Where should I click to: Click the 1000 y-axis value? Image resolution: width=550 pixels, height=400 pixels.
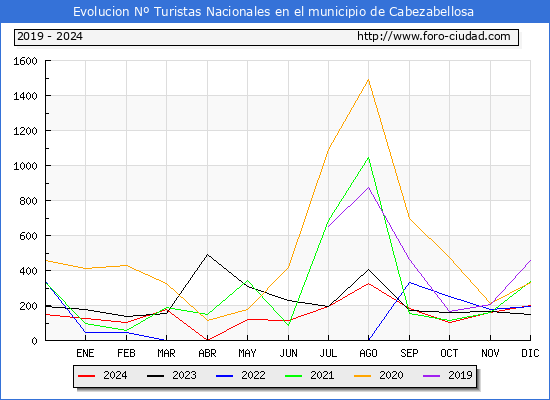click(25, 166)
